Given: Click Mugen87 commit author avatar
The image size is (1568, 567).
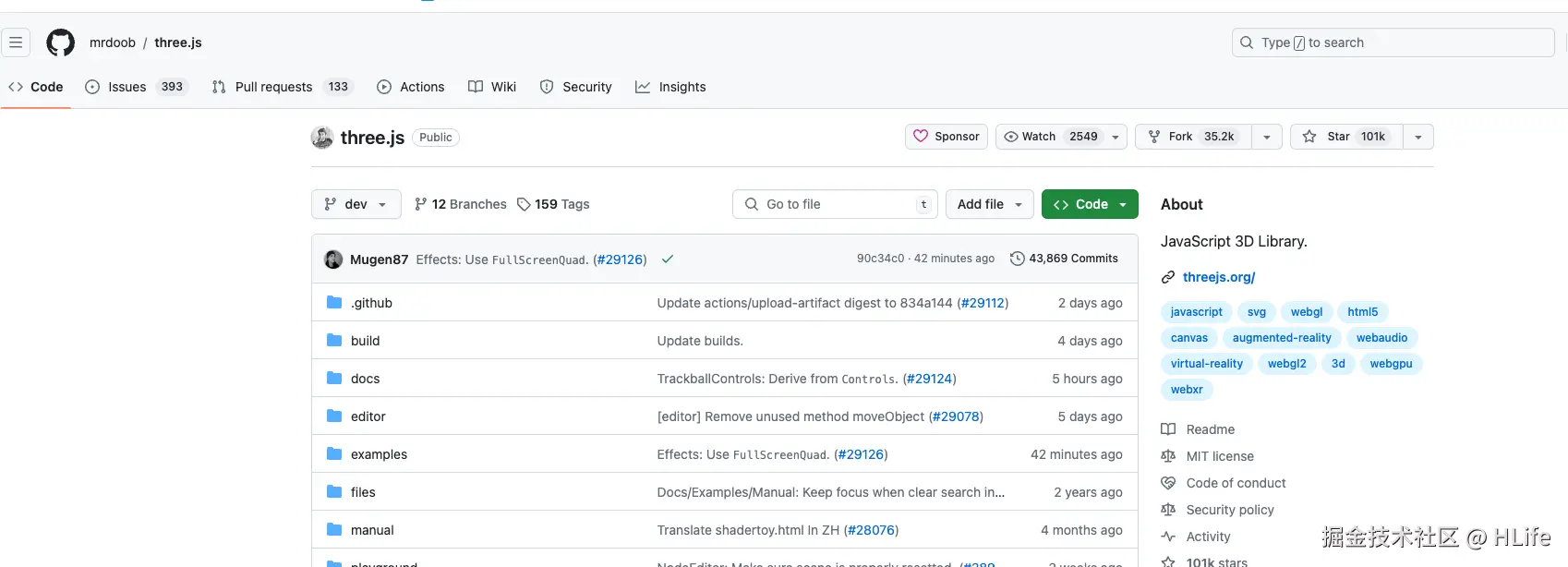Looking at the screenshot, I should (333, 259).
